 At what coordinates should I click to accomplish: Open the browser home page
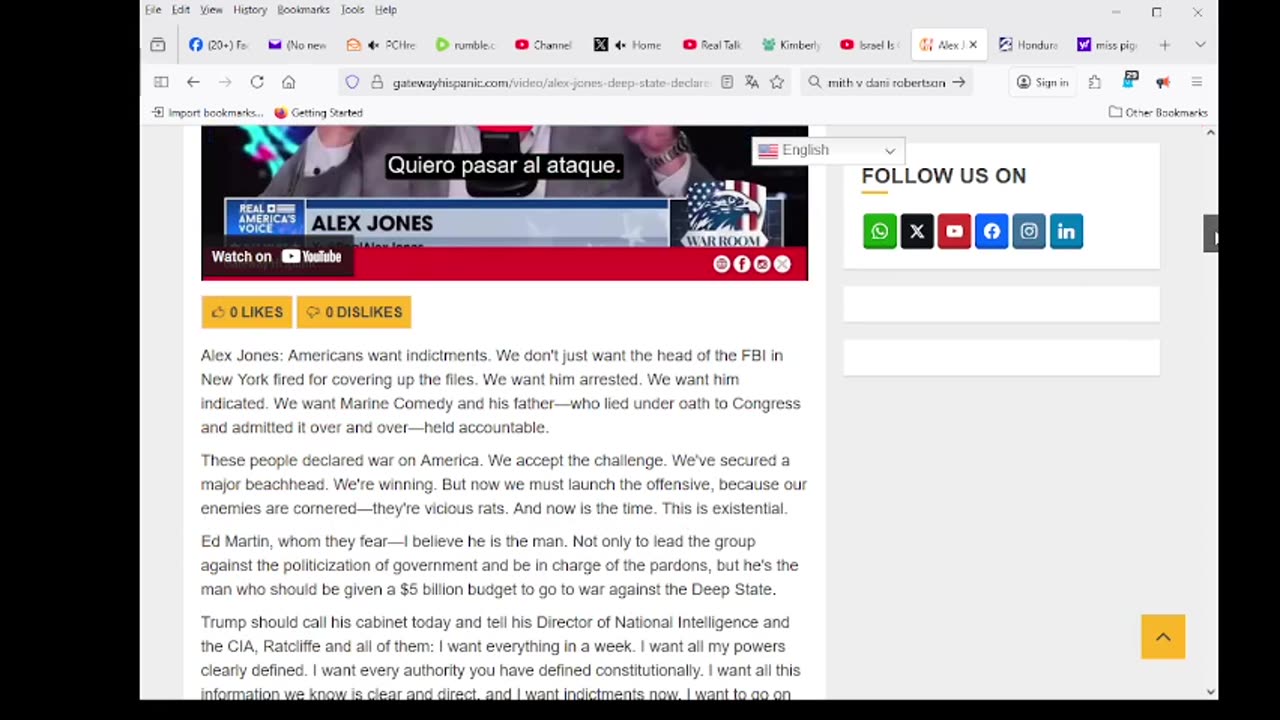289,82
